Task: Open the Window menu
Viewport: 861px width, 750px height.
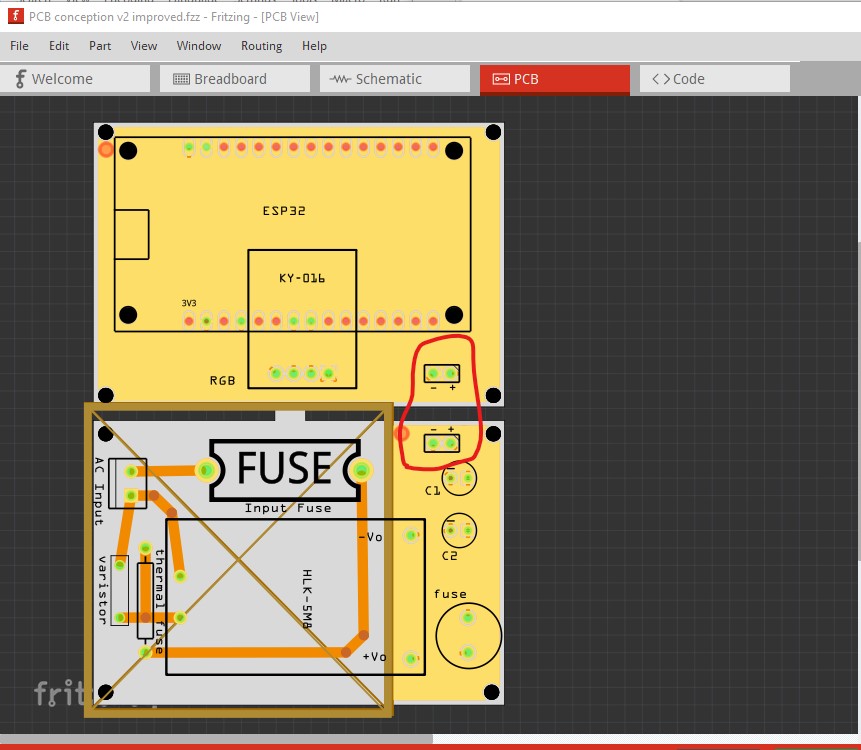Action: click(199, 46)
